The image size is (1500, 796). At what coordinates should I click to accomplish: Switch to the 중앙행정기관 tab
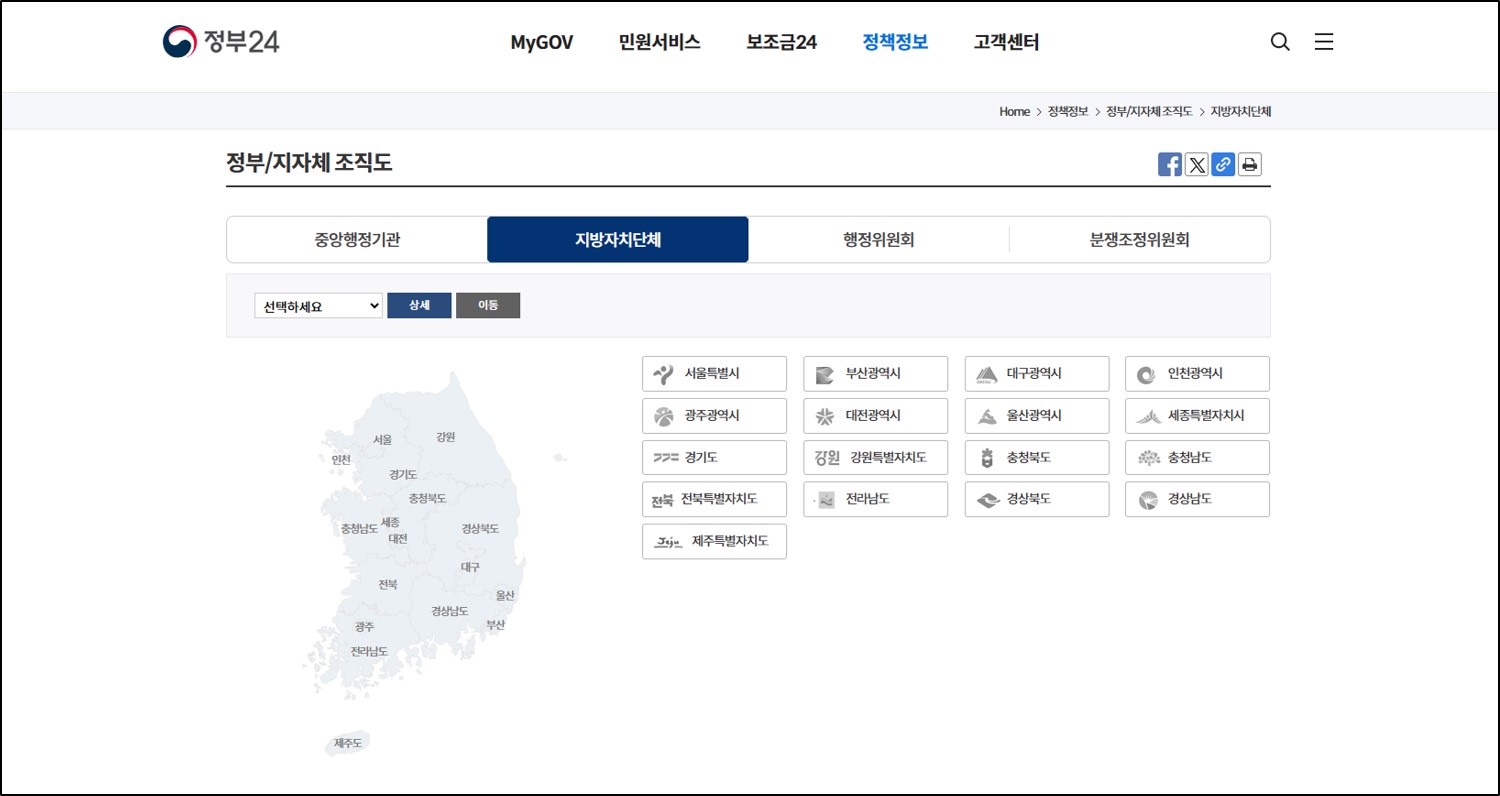tap(356, 239)
